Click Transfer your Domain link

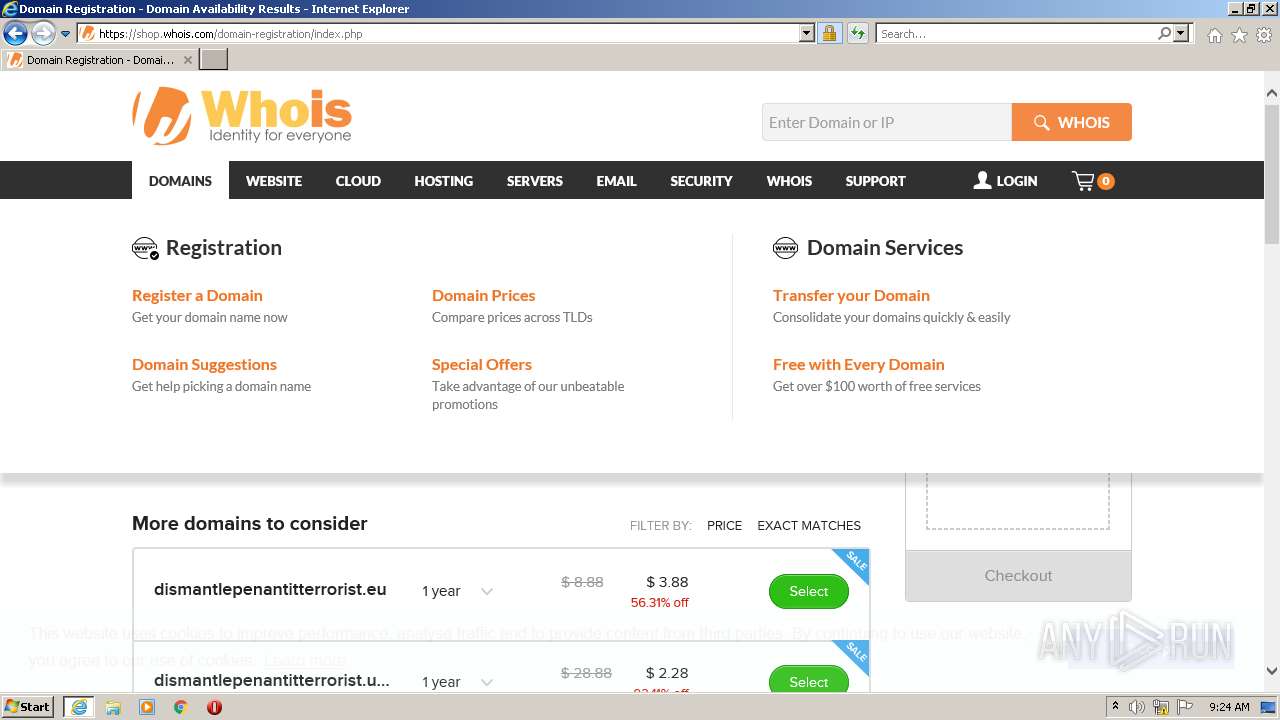point(851,295)
